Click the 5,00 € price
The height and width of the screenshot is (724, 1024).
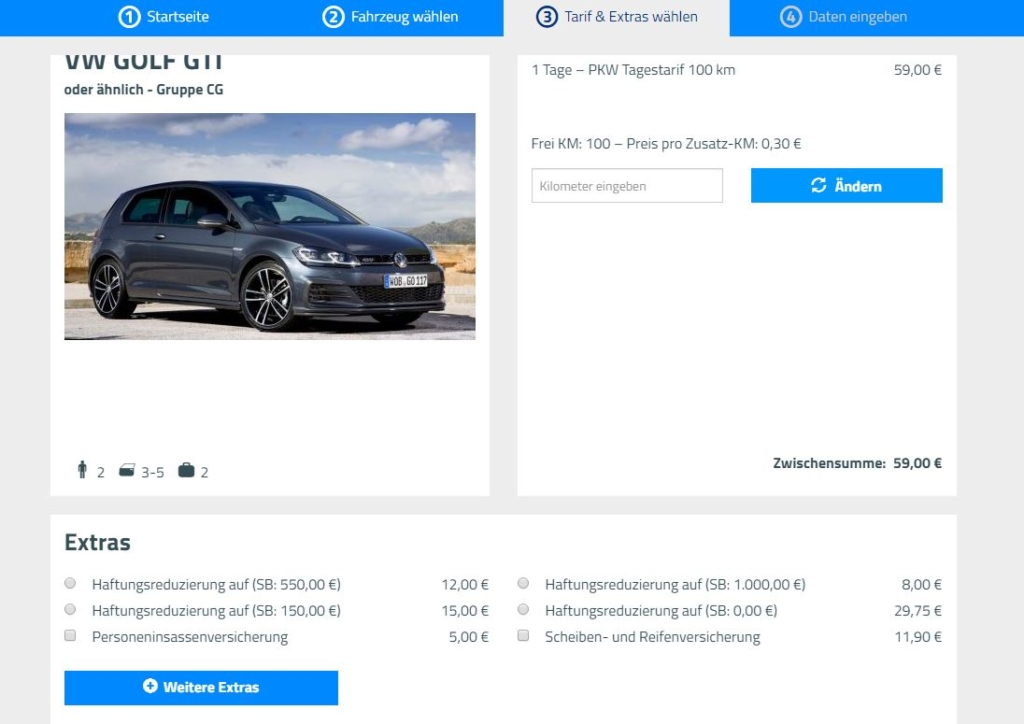click(x=468, y=637)
